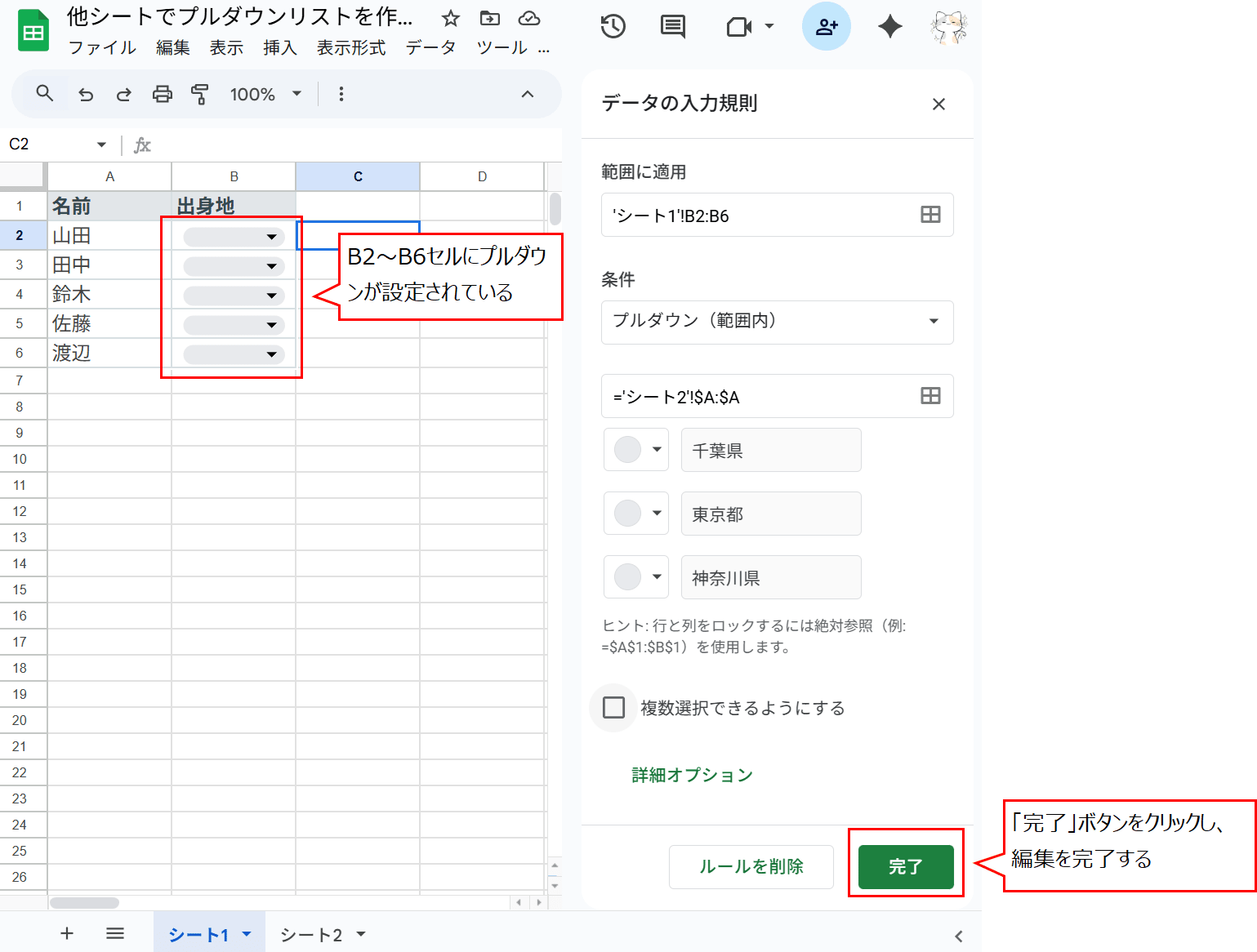Open the zoom level 100% dropdown
Image resolution: width=1257 pixels, height=952 pixels.
tap(263, 94)
